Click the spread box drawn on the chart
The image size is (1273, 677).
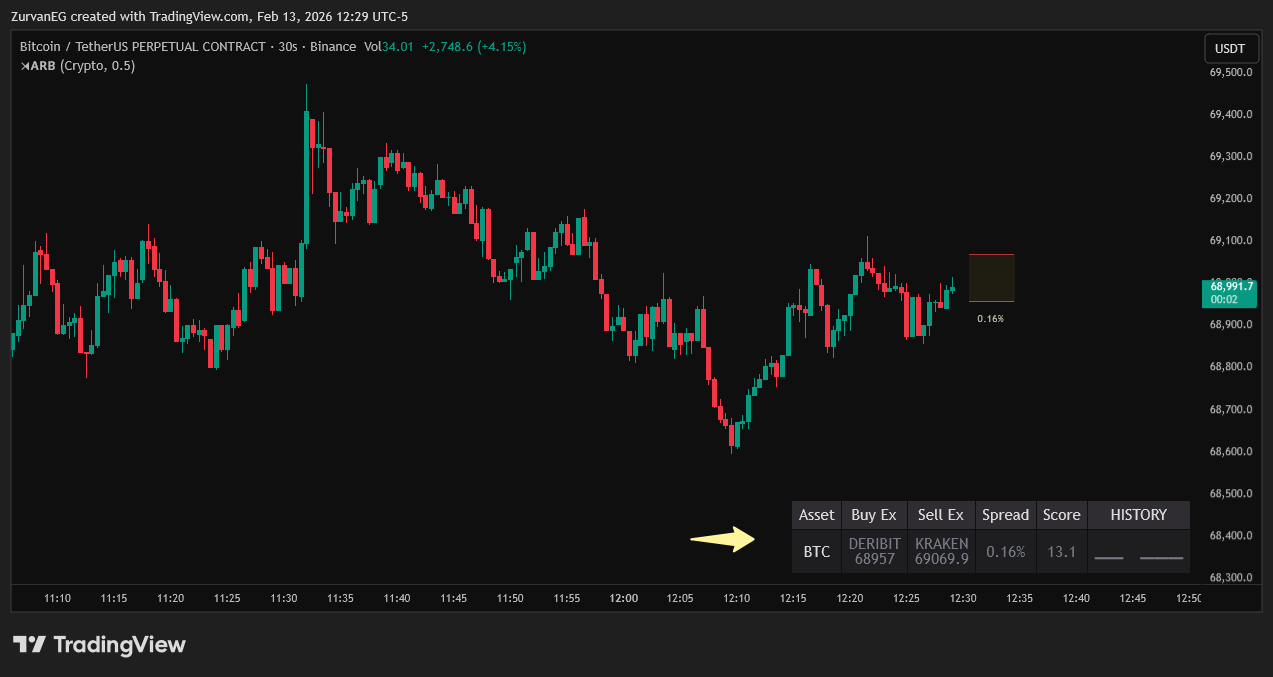[992, 278]
